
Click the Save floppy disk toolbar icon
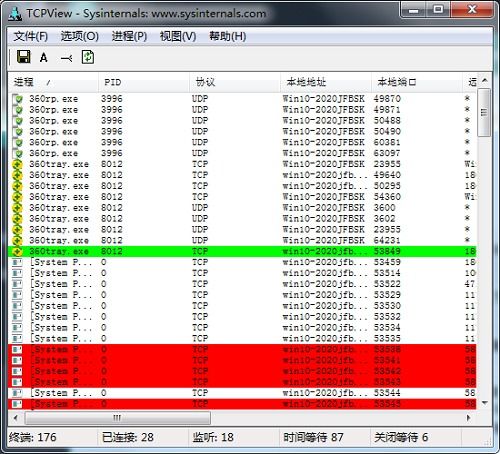tap(23, 57)
